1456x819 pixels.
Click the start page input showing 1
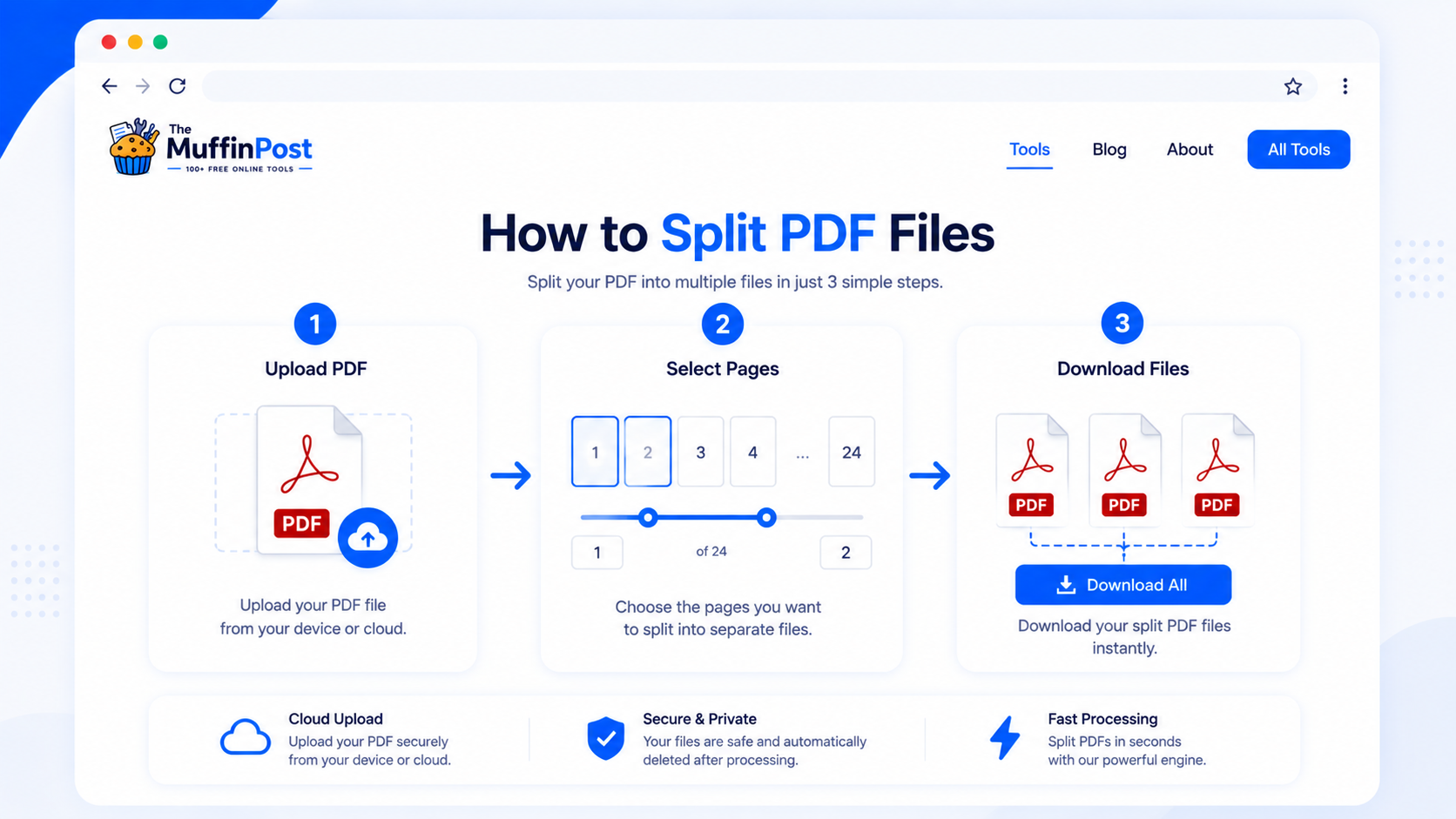597,553
